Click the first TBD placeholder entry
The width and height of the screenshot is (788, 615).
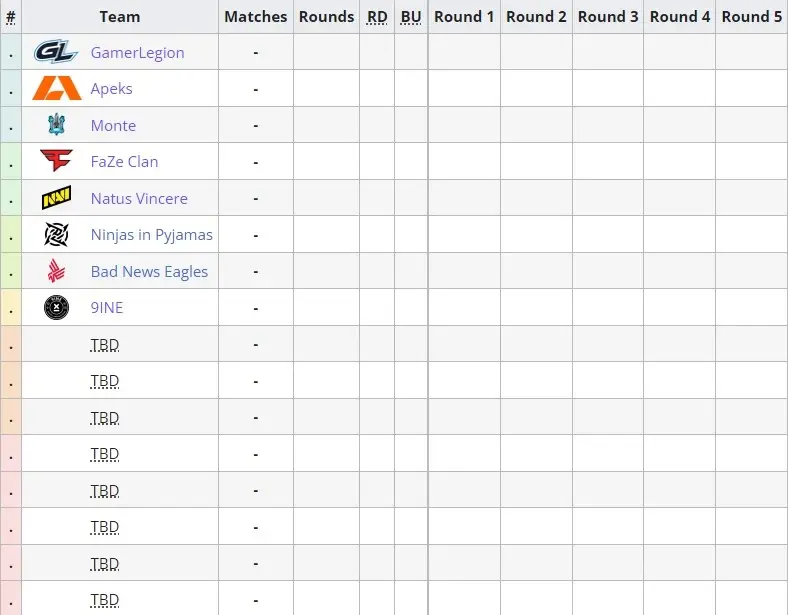pos(105,345)
